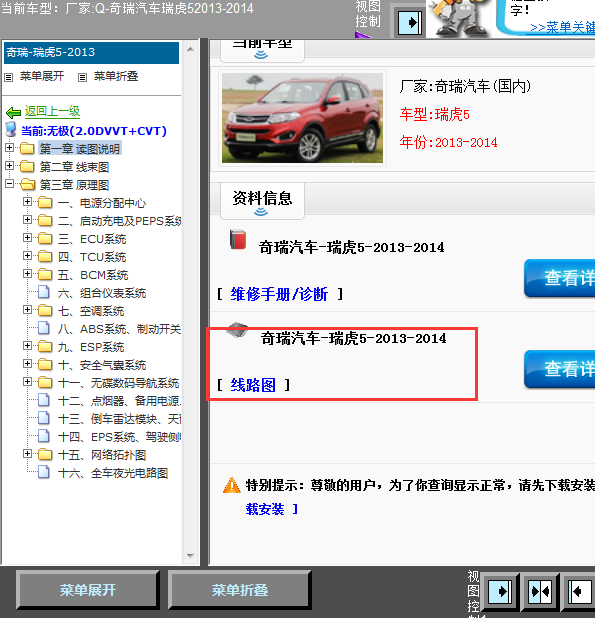Click the bottom expand-right view control icon
The width and height of the screenshot is (595, 618).
(x=500, y=591)
